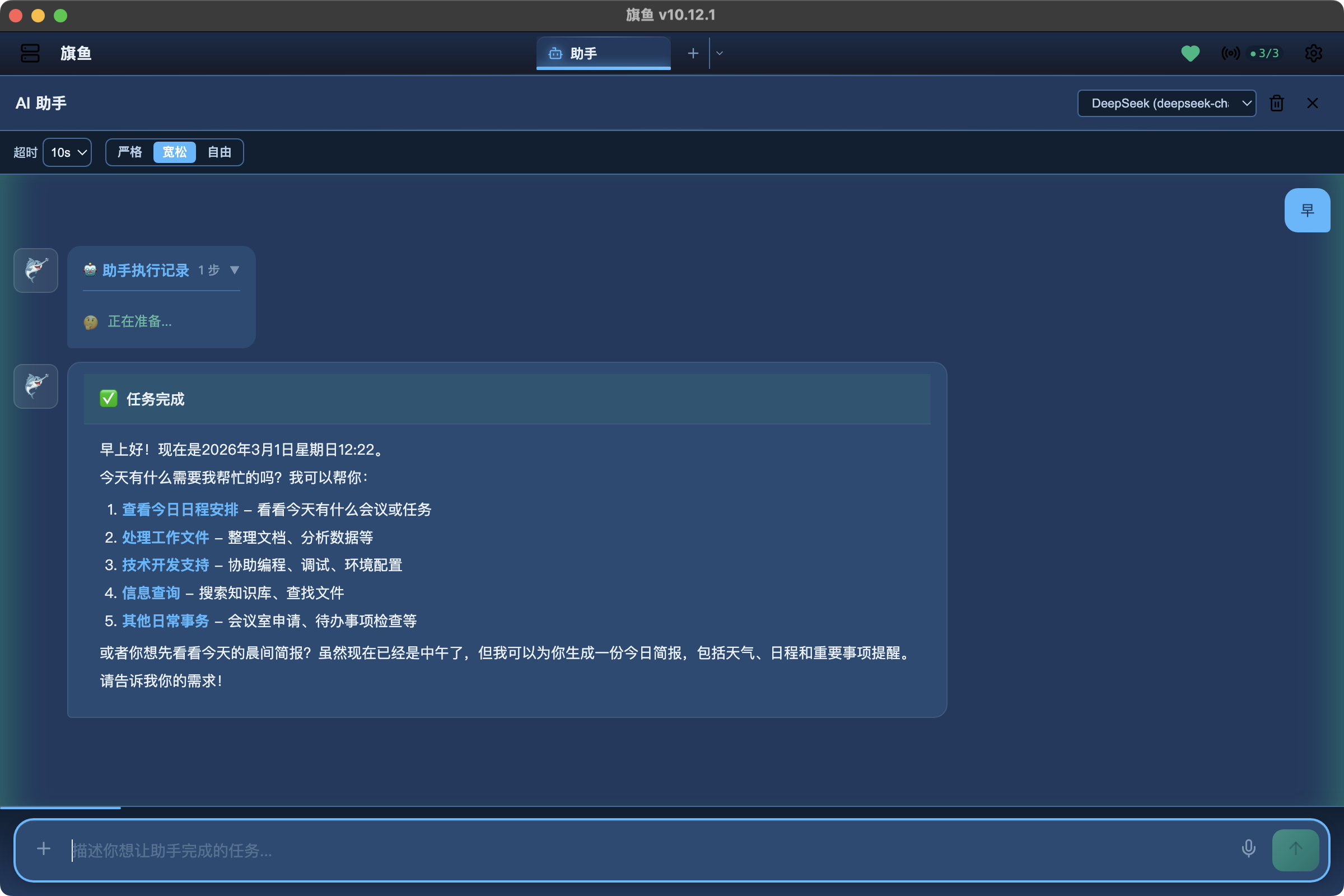Open the DeepSeek model selector dropdown
The width and height of the screenshot is (1344, 896).
pyautogui.click(x=1166, y=104)
